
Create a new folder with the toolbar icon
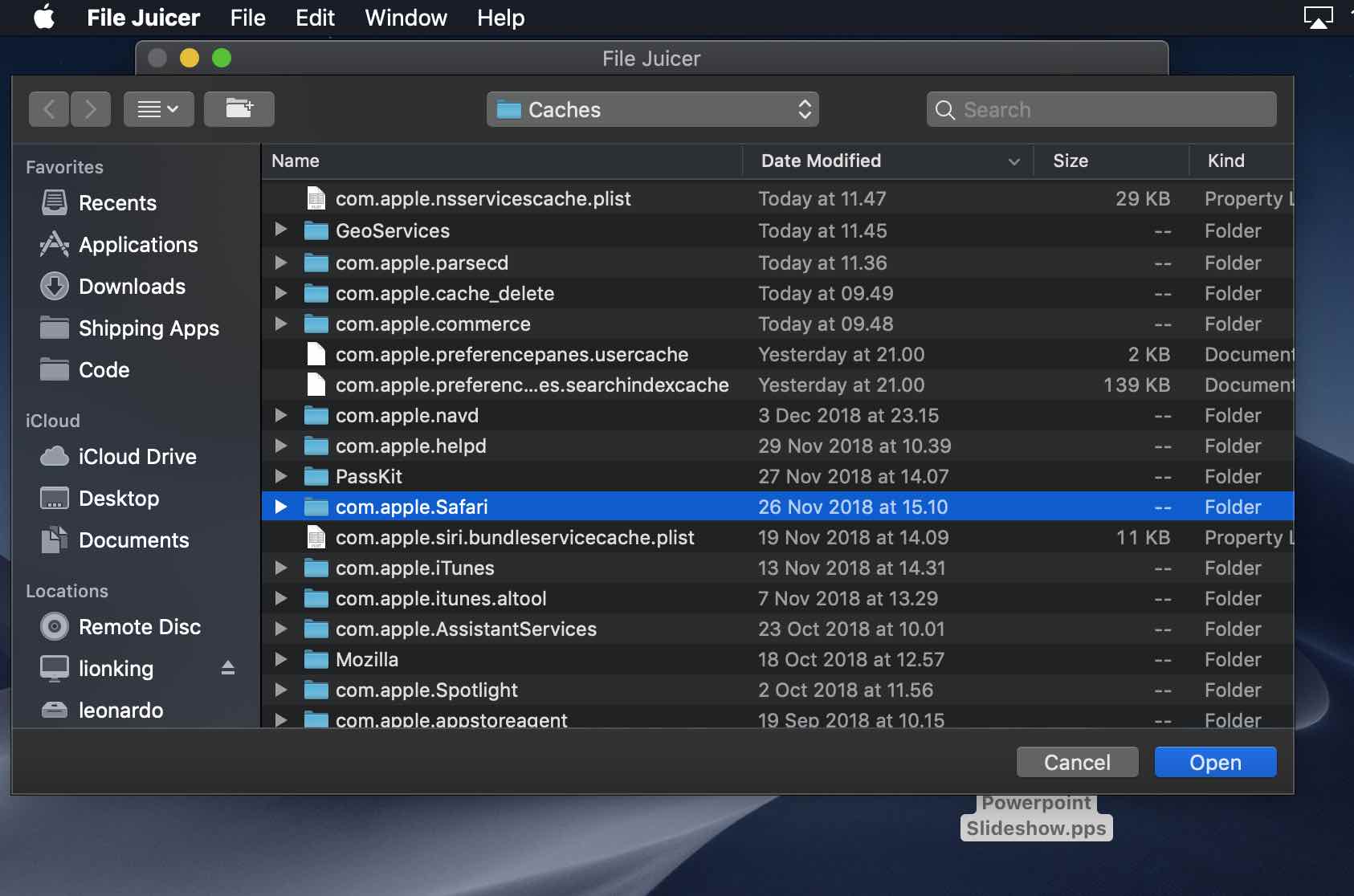[239, 108]
